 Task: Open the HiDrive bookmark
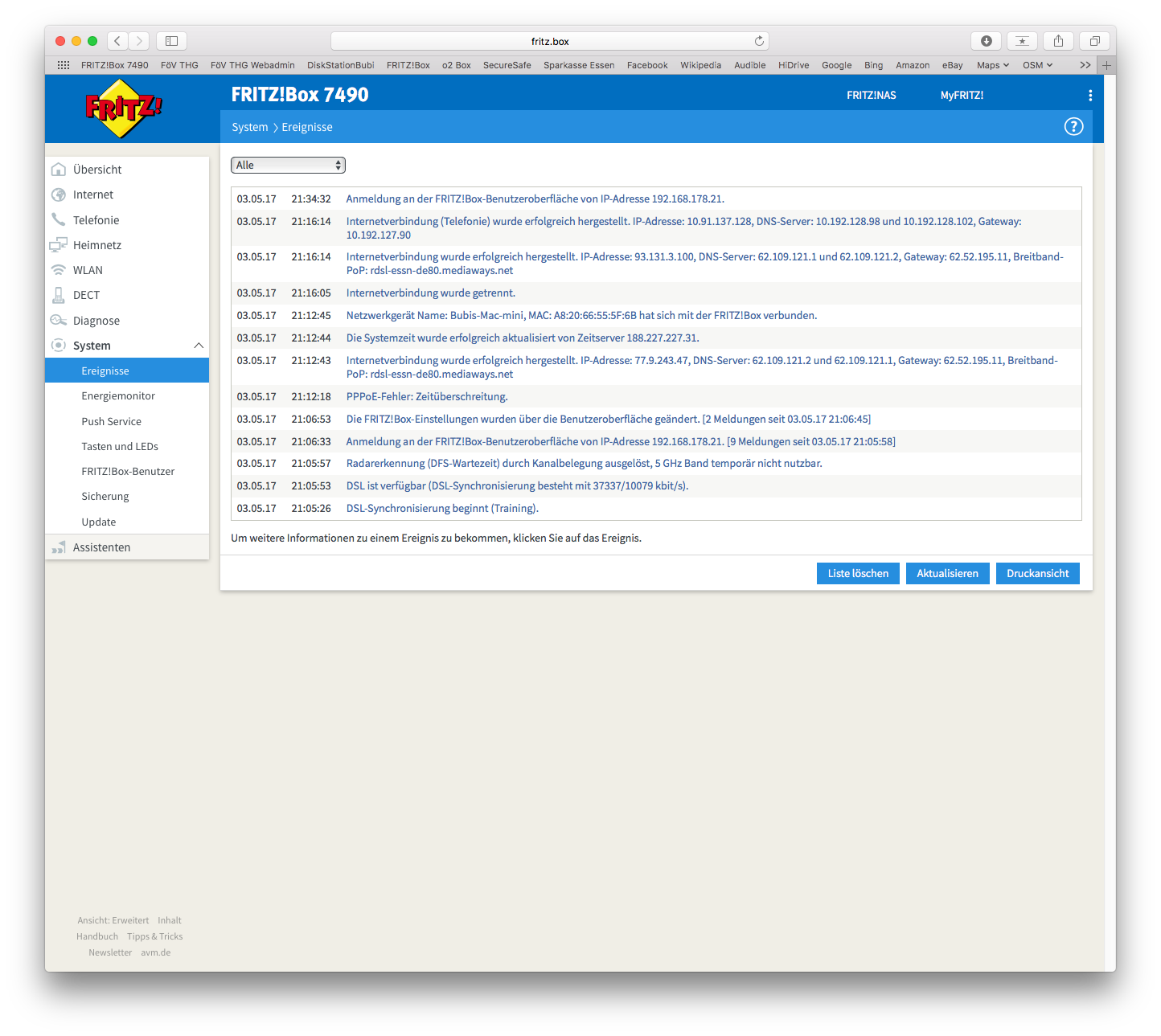tap(794, 65)
